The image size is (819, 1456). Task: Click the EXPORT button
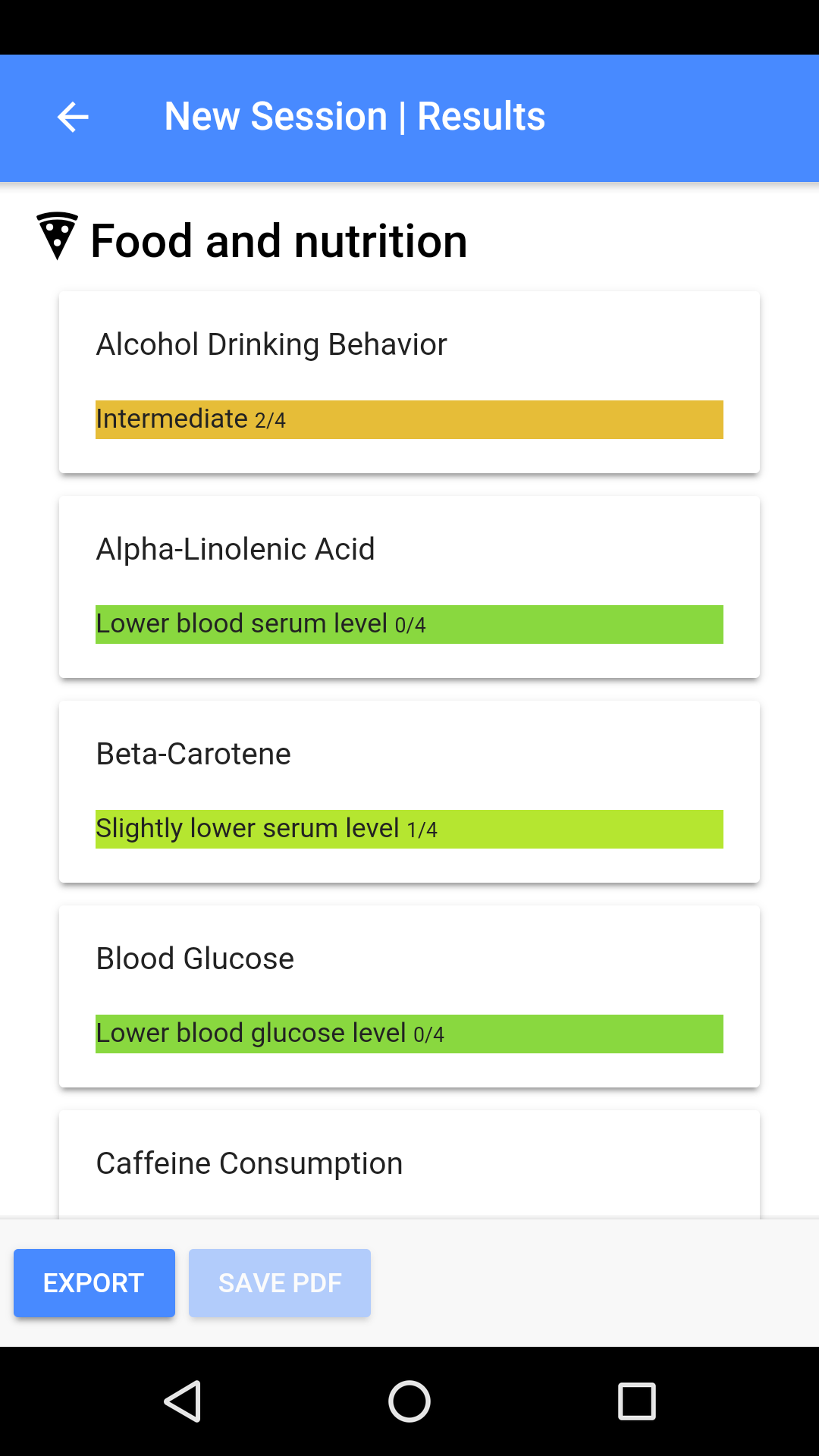[x=94, y=1283]
